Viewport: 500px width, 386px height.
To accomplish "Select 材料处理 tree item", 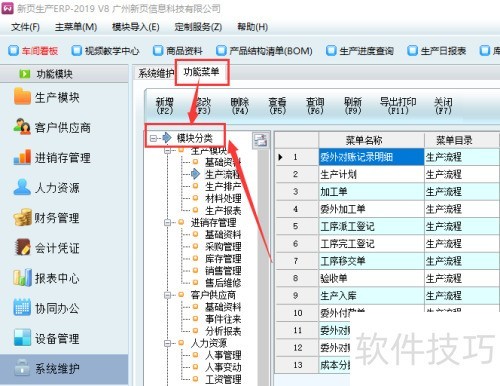I will [x=223, y=198].
